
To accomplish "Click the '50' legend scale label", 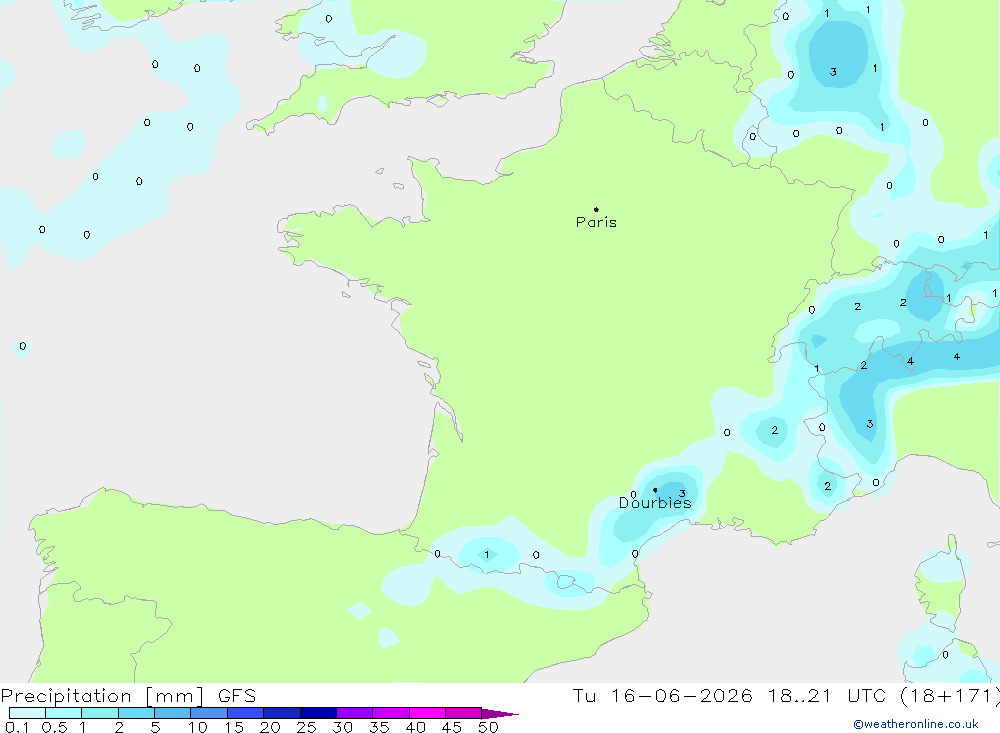I will tap(488, 727).
